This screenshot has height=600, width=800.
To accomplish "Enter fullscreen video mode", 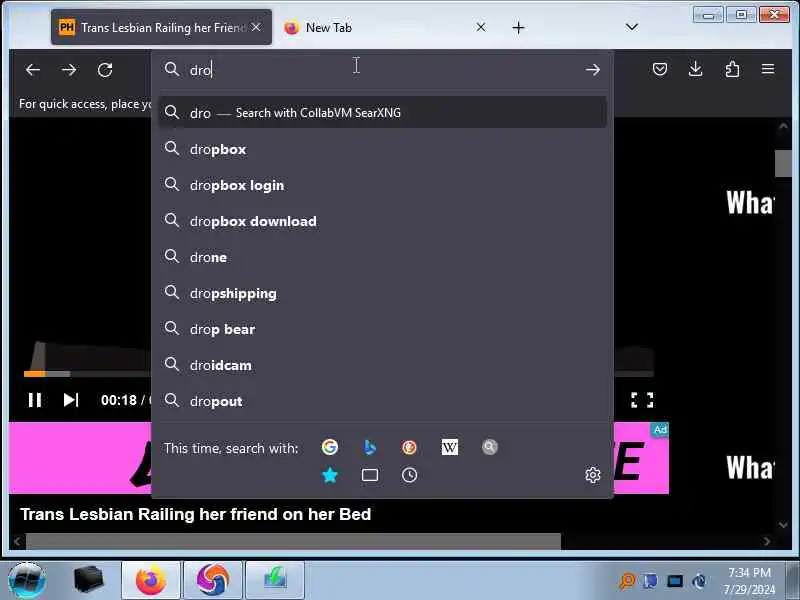I will 642,400.
